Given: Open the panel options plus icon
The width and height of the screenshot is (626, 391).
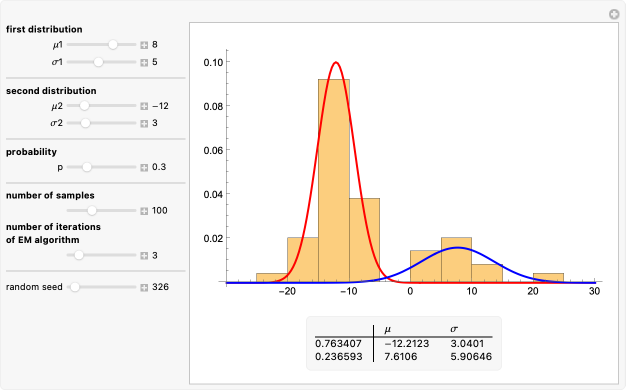Looking at the screenshot, I should [614, 14].
